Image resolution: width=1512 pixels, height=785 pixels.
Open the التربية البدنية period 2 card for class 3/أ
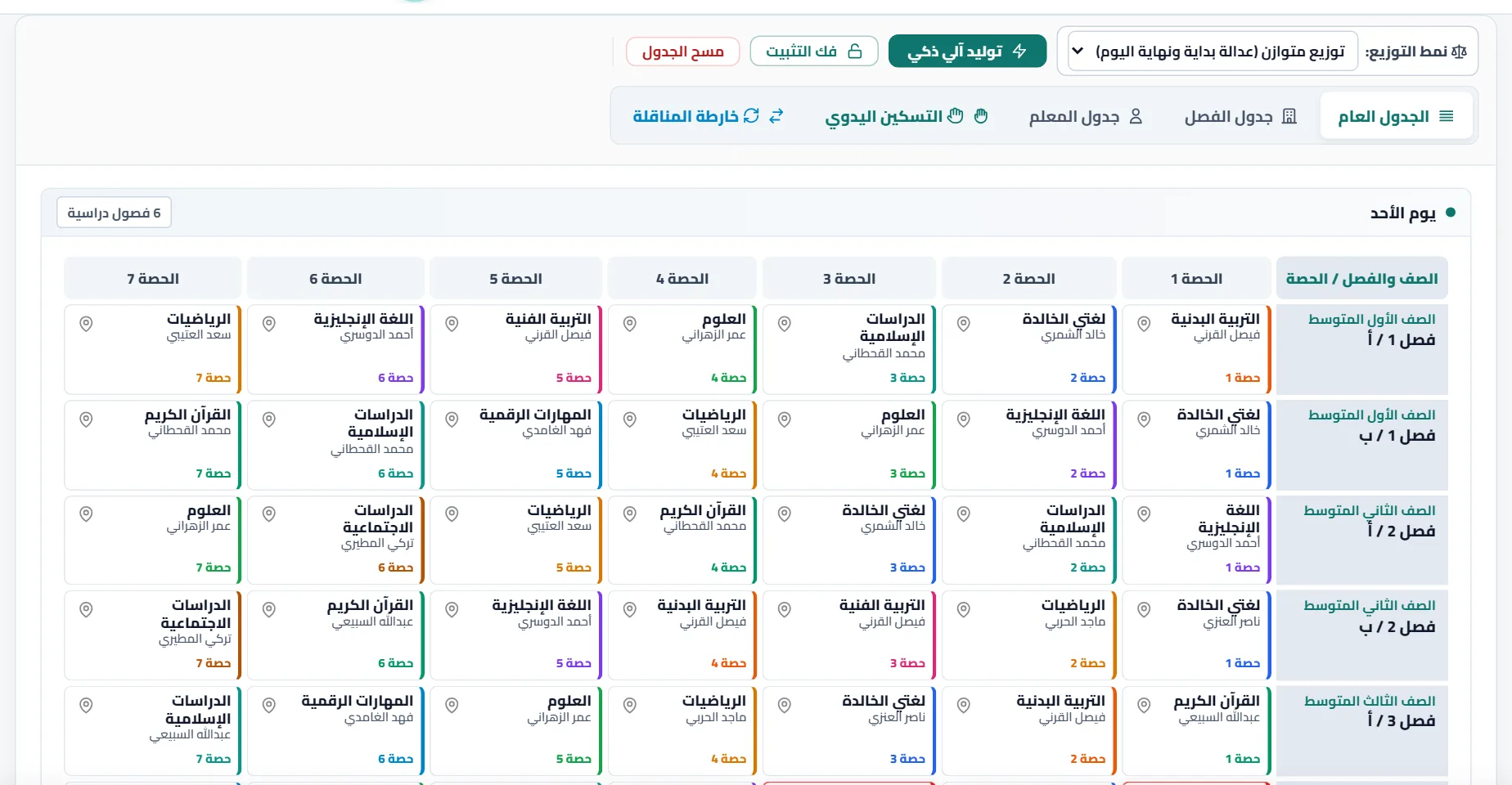coord(1029,731)
